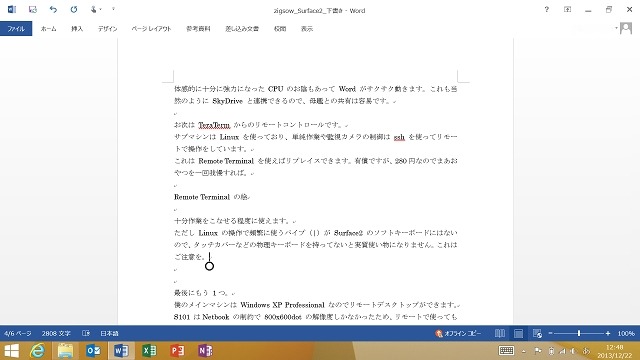This screenshot has width=640, height=360.
Task: Click the user account picture
Action: pos(626,28)
